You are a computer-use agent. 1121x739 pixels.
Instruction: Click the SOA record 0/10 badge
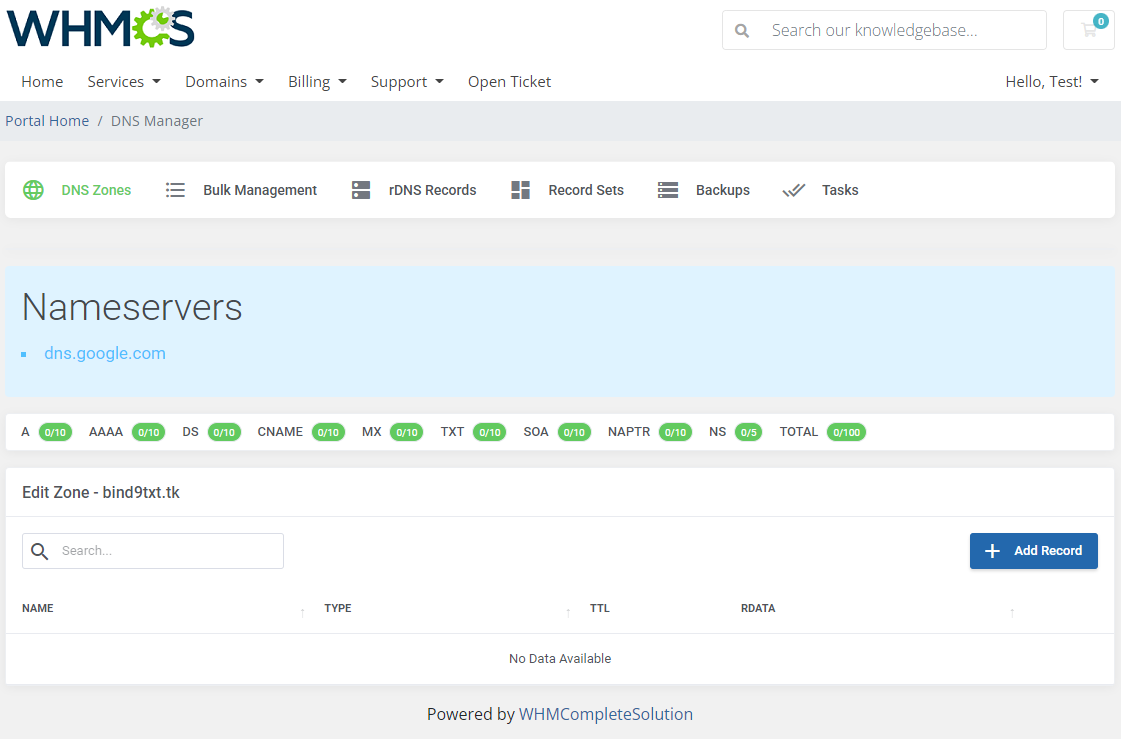pyautogui.click(x=574, y=432)
